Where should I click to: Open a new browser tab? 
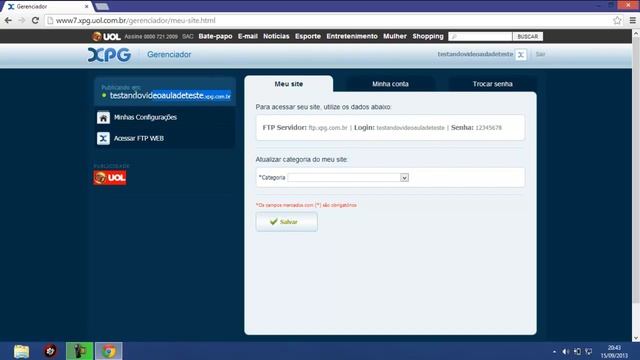102,7
